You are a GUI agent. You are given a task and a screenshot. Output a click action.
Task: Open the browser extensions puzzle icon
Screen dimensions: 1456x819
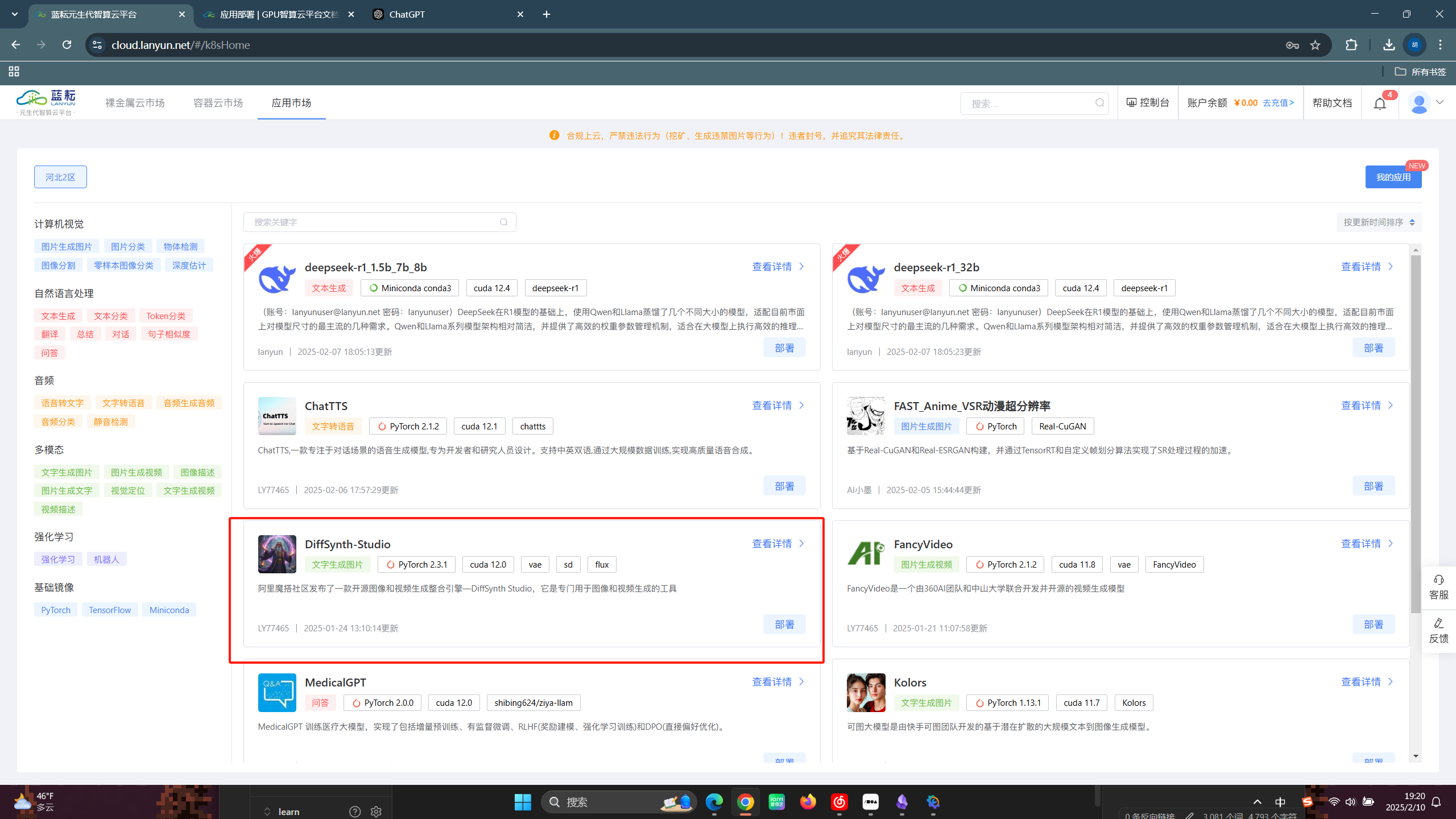click(x=1351, y=45)
